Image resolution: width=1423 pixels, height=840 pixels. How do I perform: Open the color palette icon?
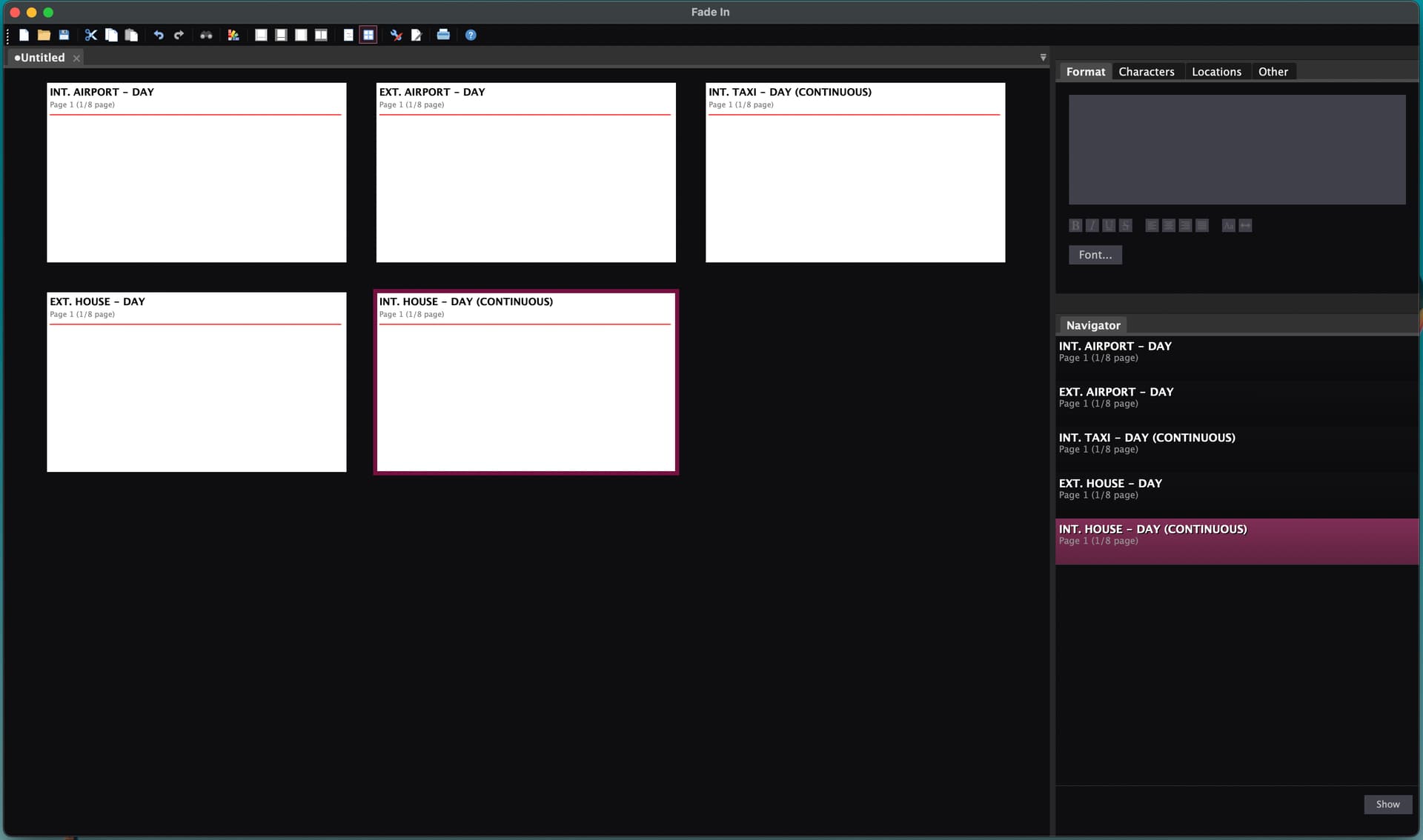point(233,35)
